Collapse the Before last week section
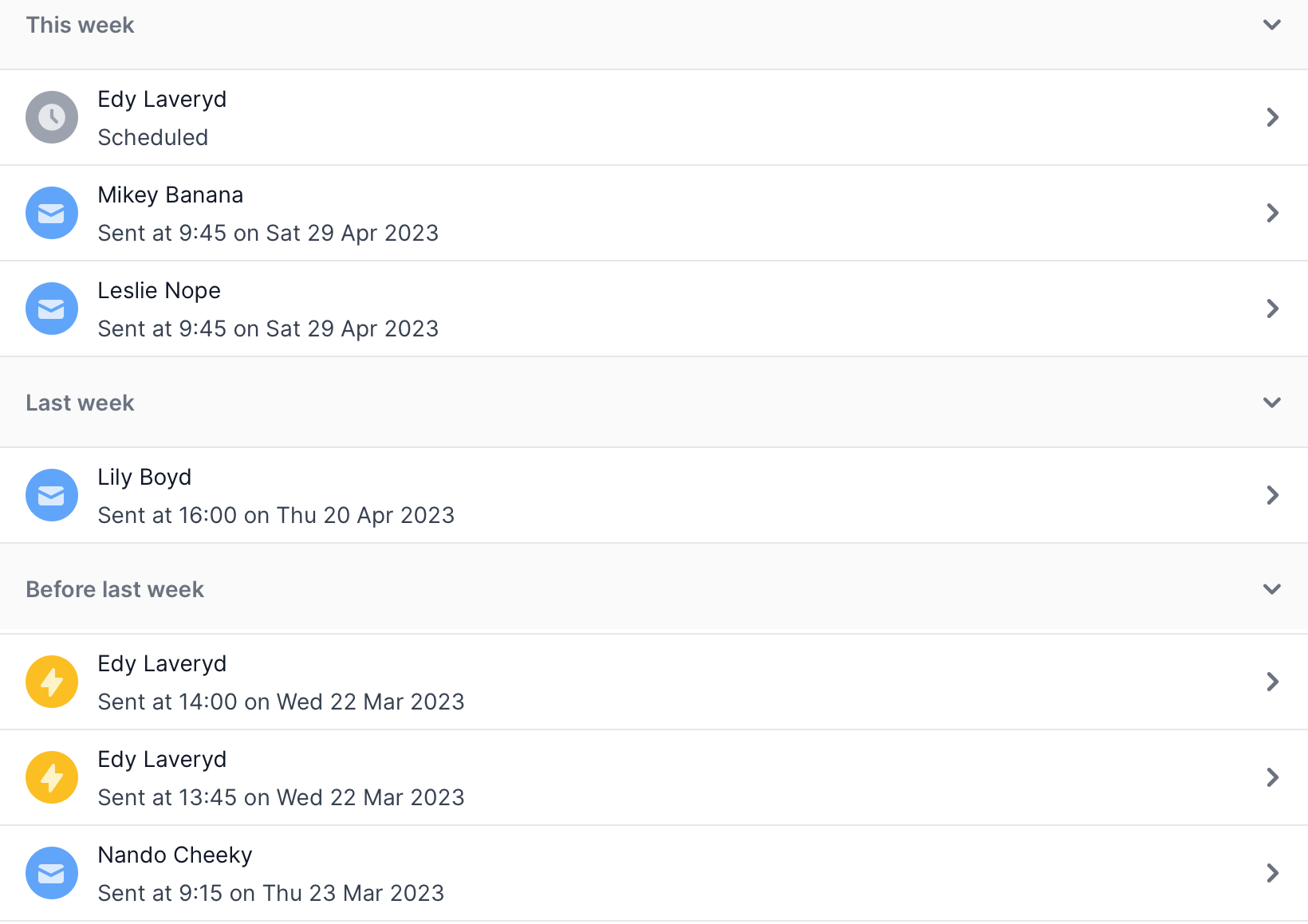The width and height of the screenshot is (1308, 924). pyautogui.click(x=1272, y=589)
